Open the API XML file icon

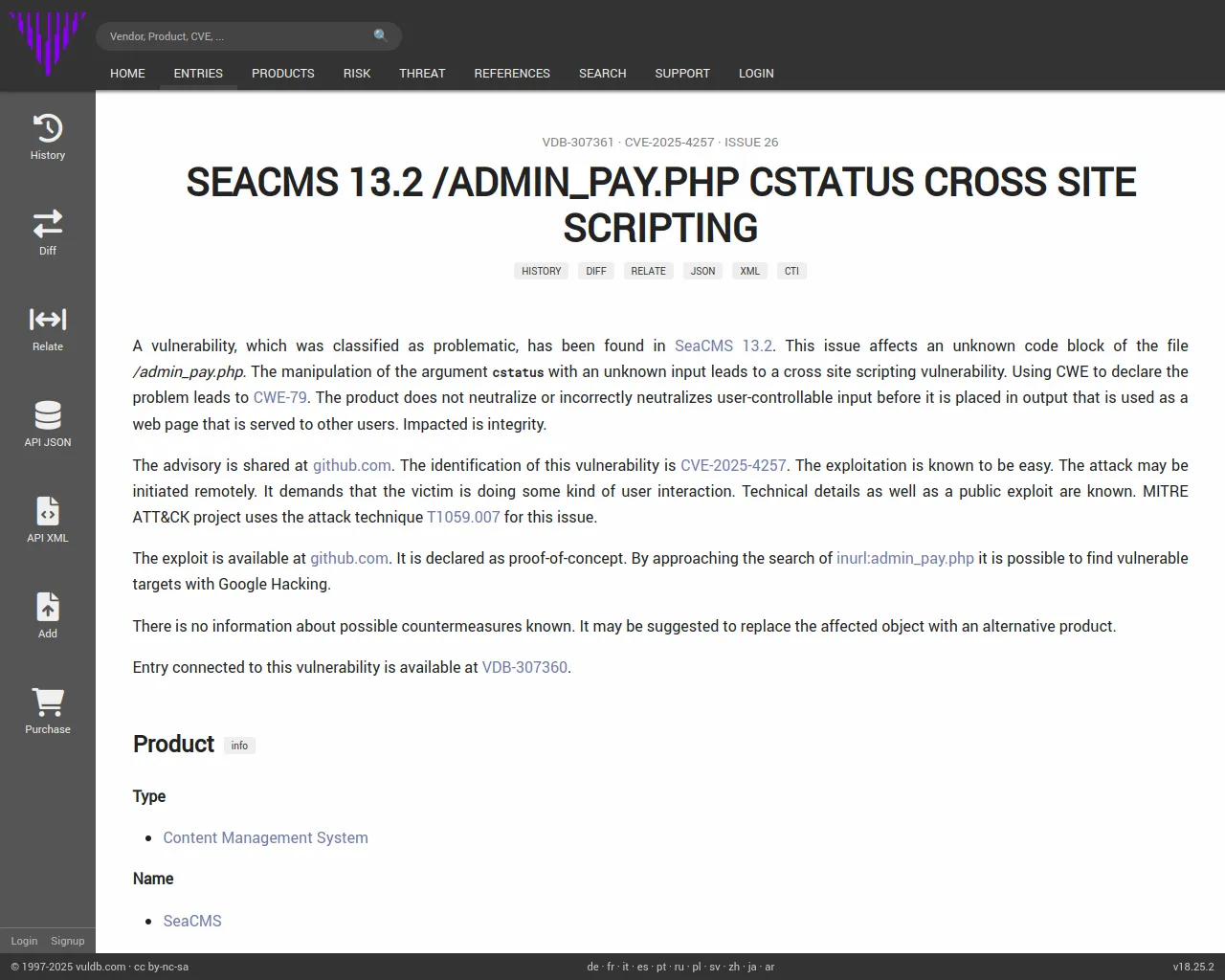click(x=48, y=511)
